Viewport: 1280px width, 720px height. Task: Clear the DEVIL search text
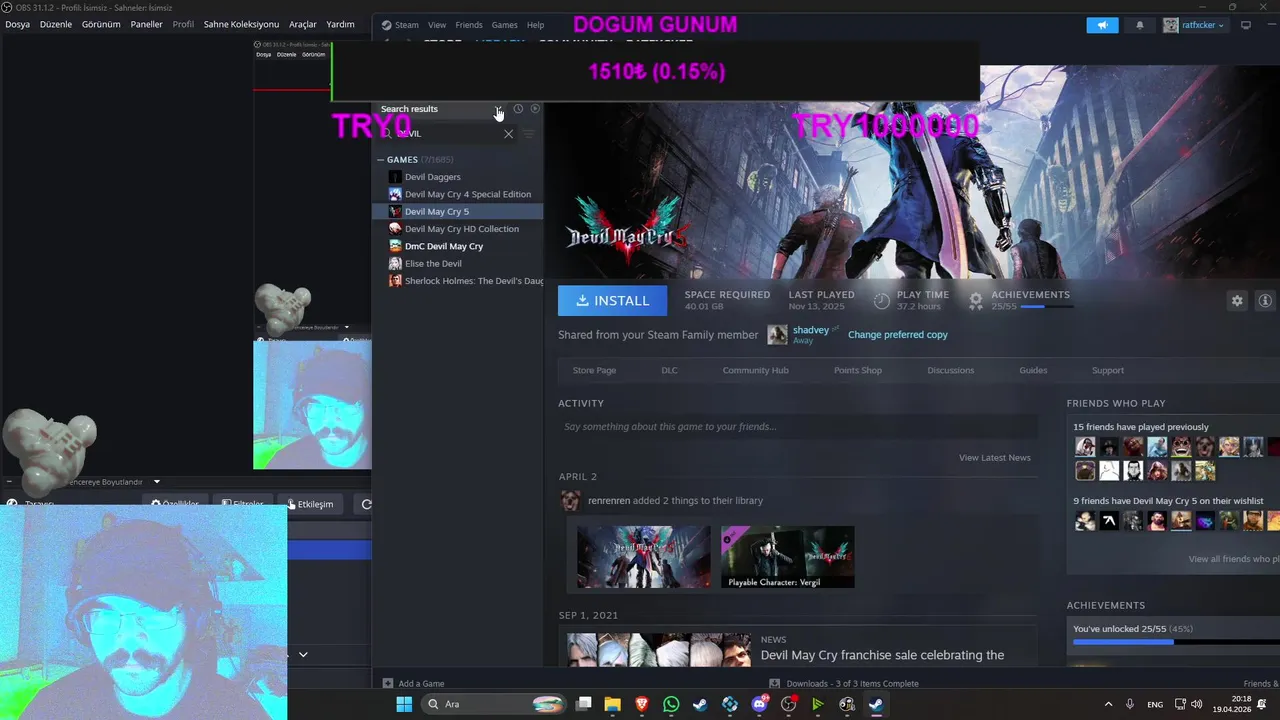(x=508, y=133)
